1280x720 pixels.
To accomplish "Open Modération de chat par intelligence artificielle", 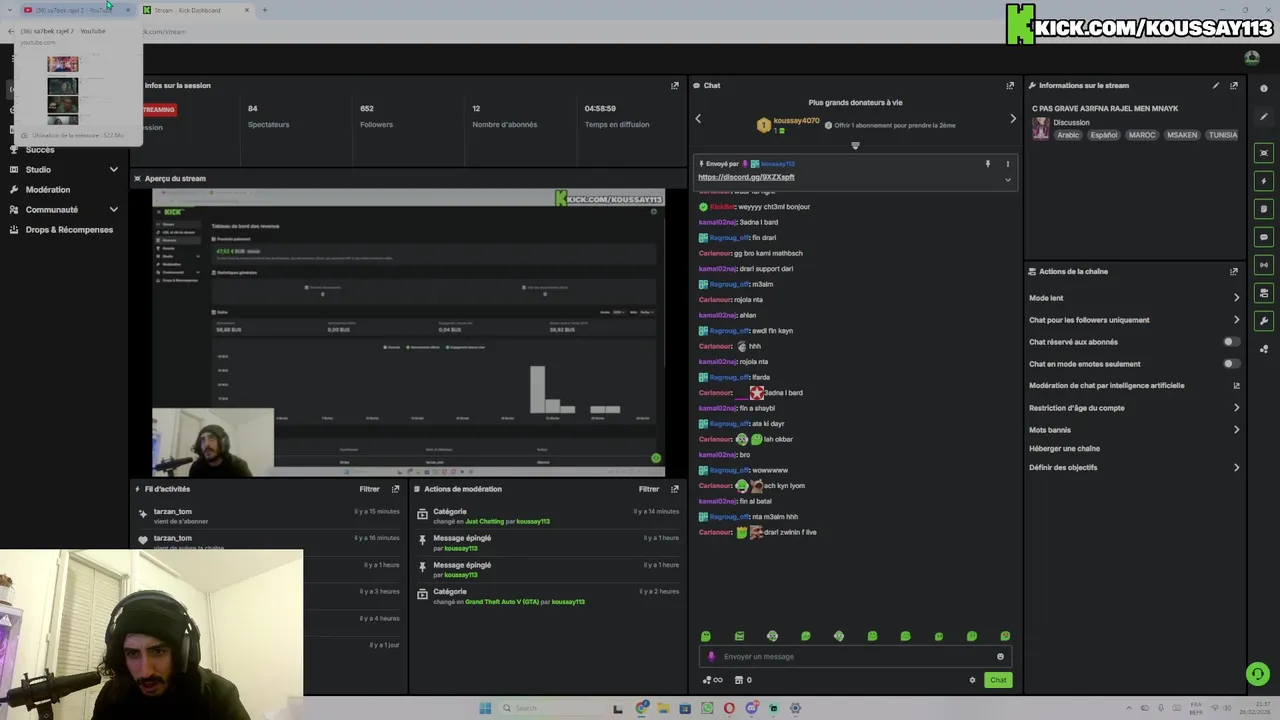I will tap(1135, 386).
